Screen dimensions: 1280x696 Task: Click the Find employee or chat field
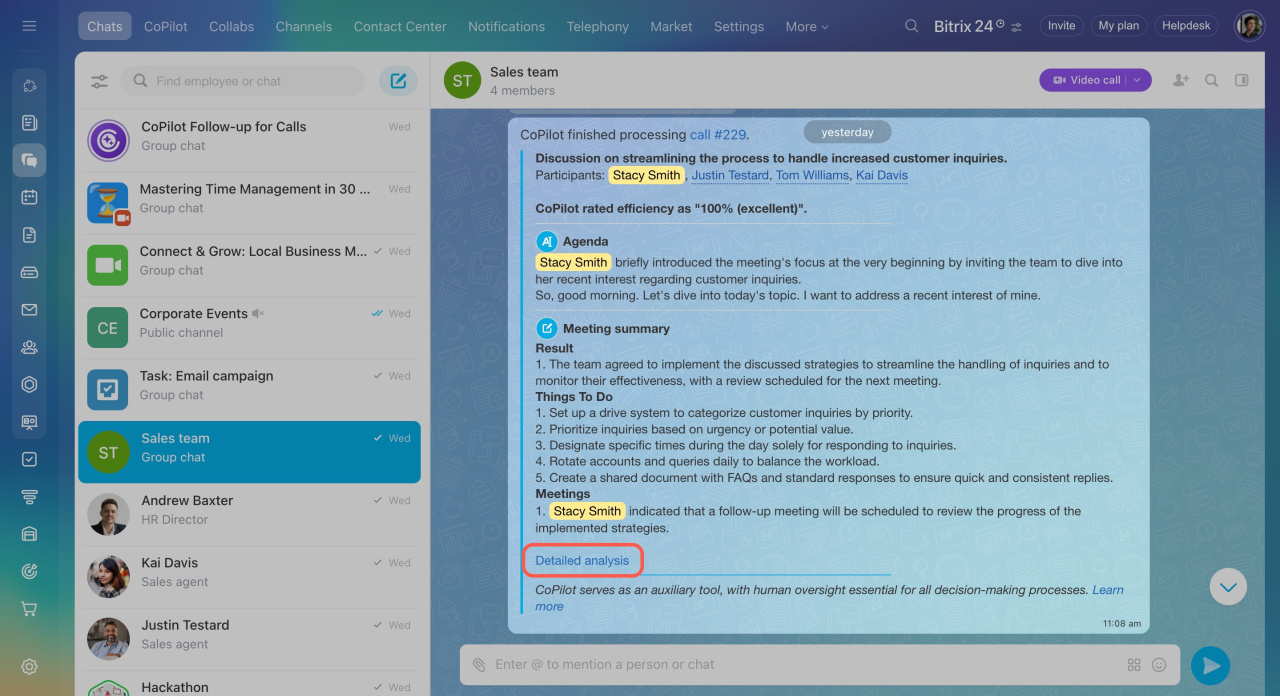click(x=250, y=81)
